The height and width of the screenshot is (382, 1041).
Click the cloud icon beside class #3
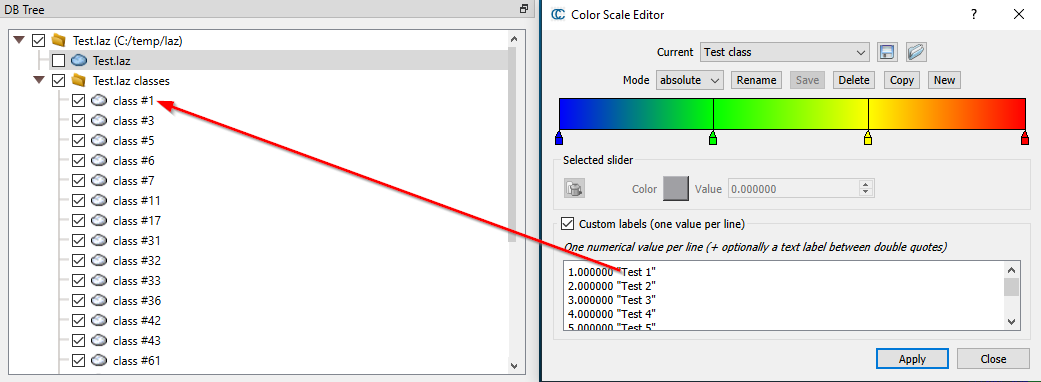(x=99, y=120)
